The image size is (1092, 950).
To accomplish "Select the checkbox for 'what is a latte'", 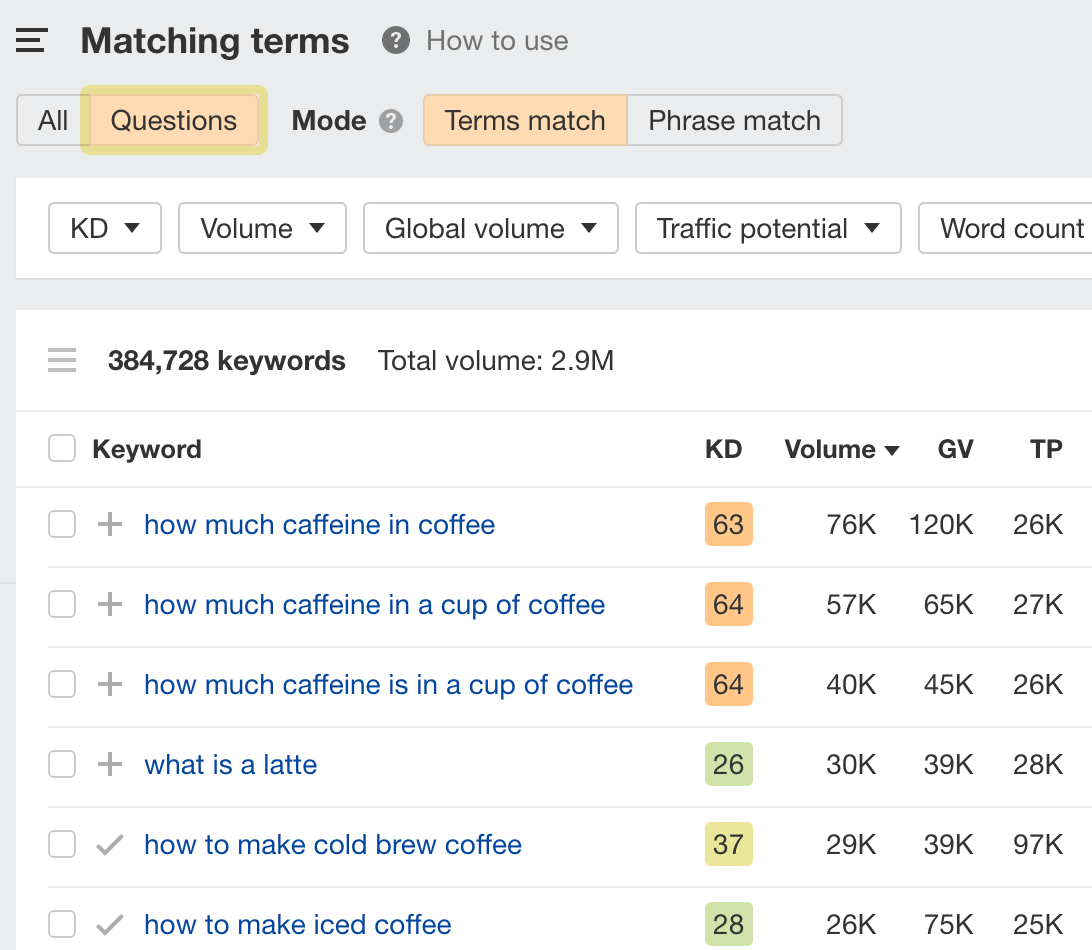I will [x=62, y=765].
